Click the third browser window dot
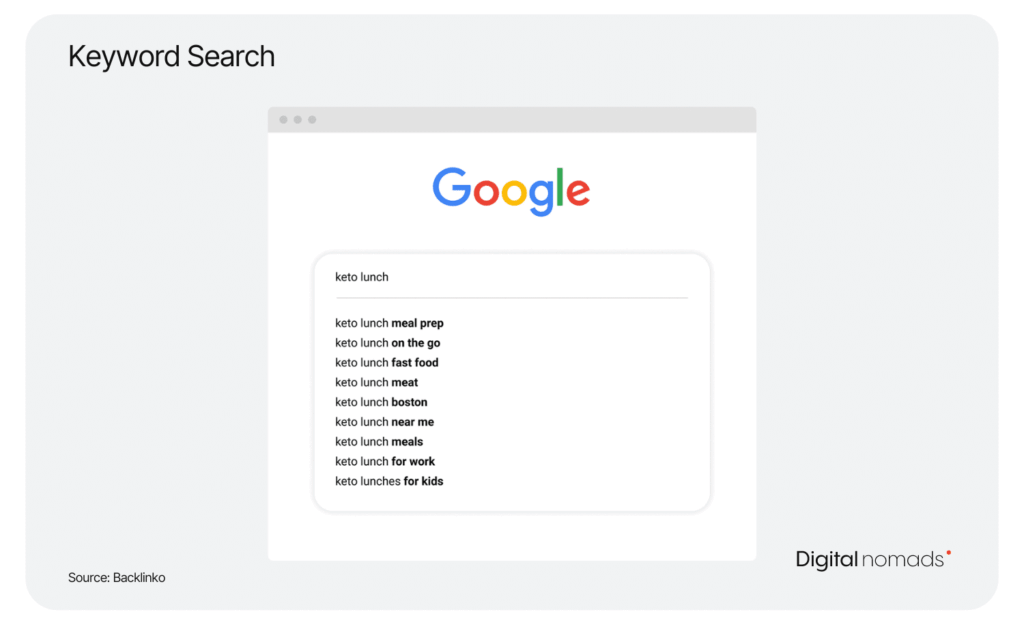Screen dimensions: 1024x625 coord(312,120)
